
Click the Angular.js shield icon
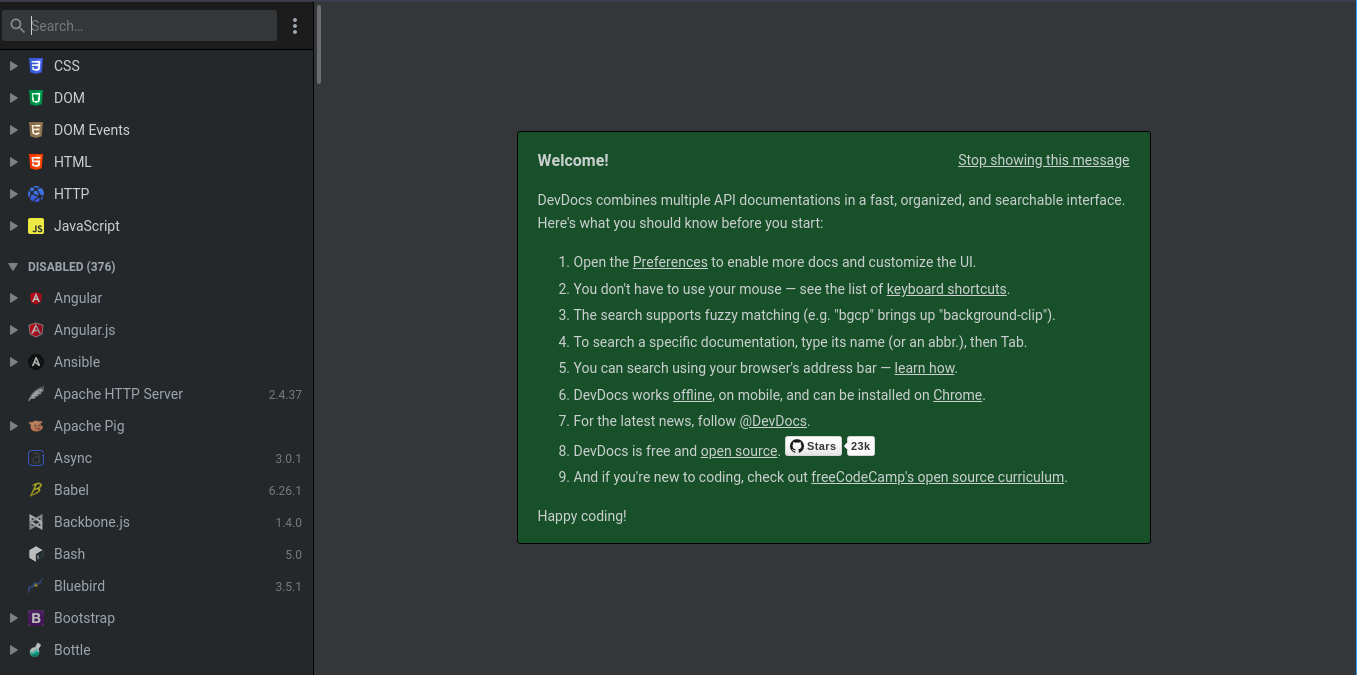point(36,330)
